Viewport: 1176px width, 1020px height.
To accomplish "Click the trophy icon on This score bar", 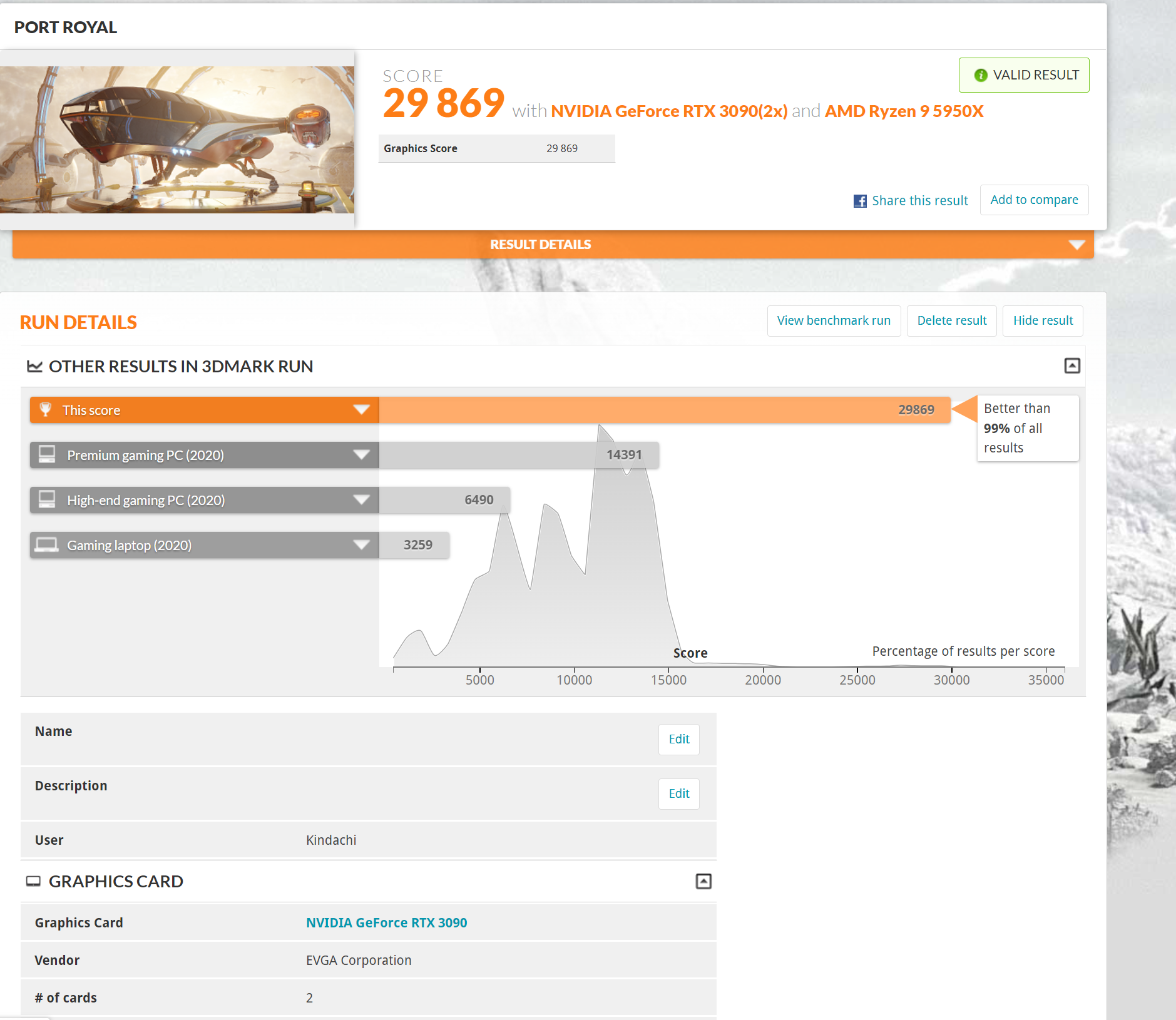I will (x=46, y=410).
